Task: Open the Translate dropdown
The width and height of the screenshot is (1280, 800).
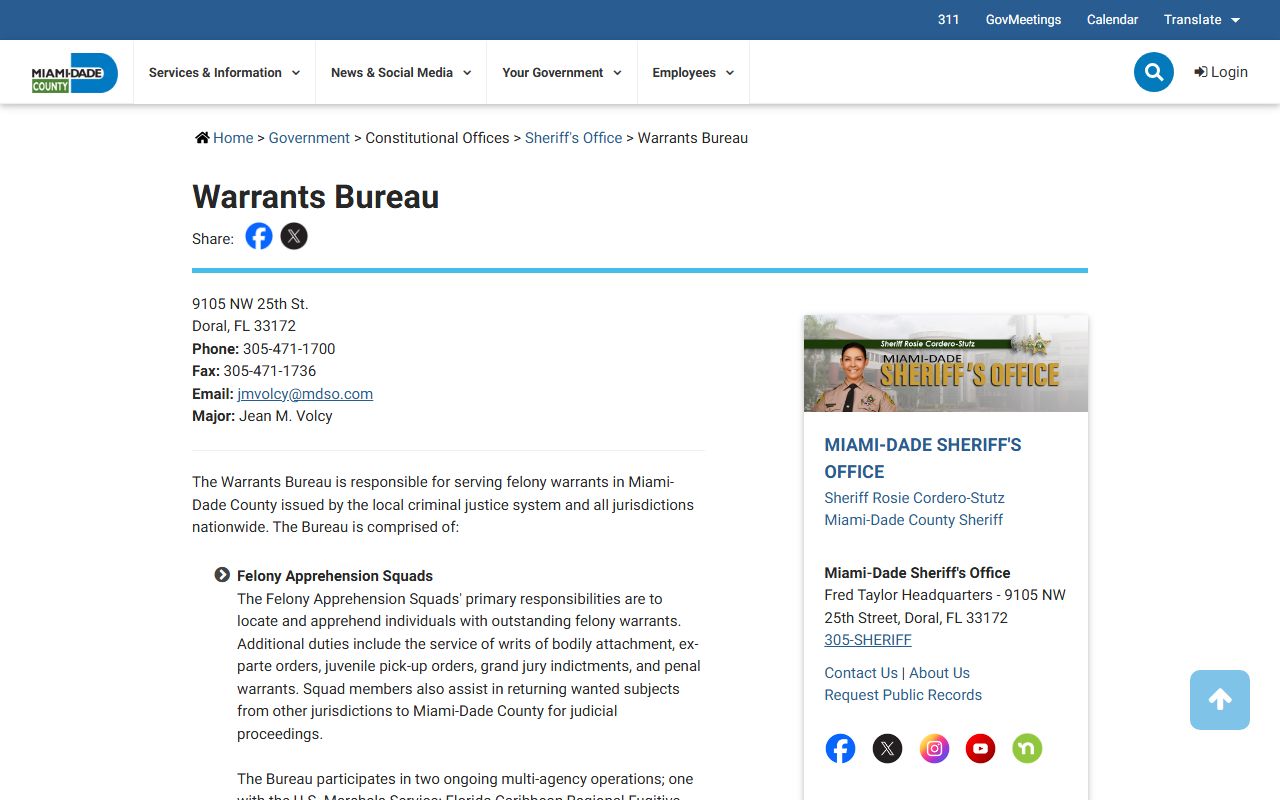Action: 1202,20
